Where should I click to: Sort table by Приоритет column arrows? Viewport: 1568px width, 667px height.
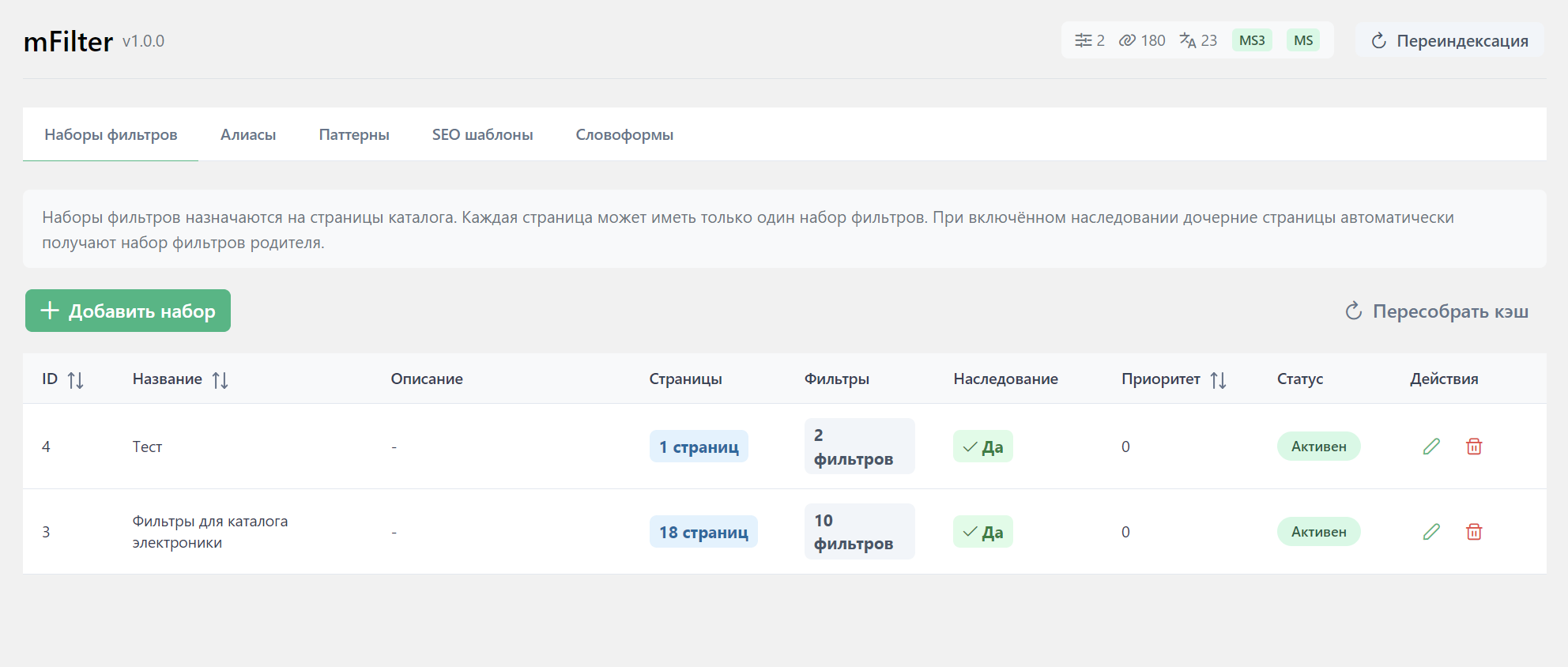click(x=1219, y=380)
